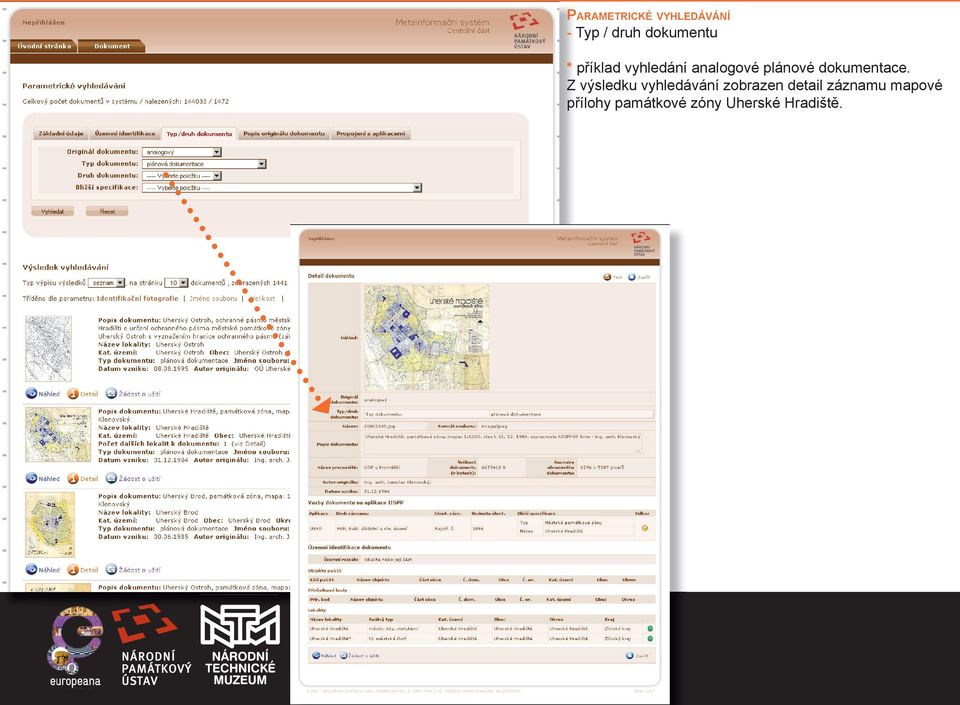Sort results by Identifikační fotografie
The height and width of the screenshot is (705, 960).
[138, 299]
